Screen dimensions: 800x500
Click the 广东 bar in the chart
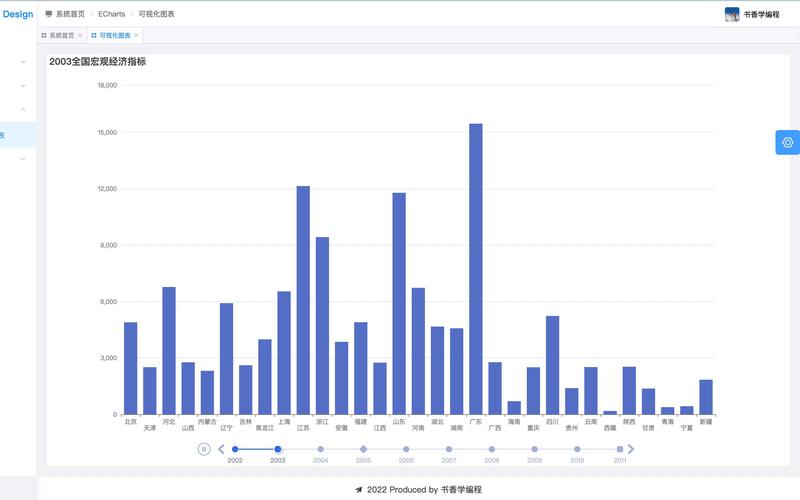(476, 268)
